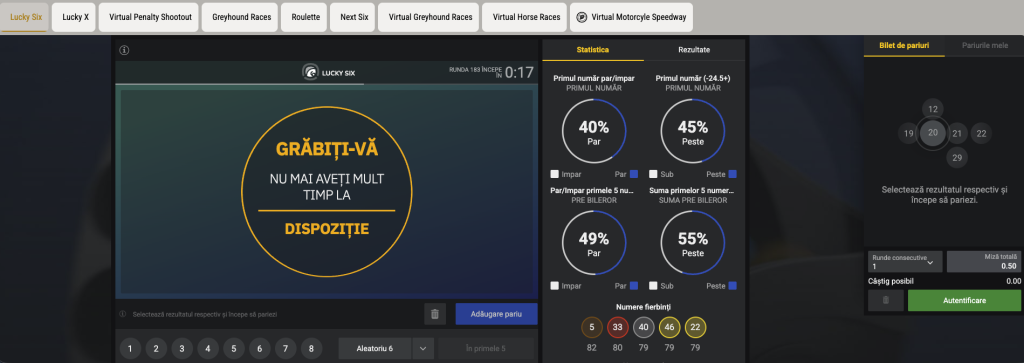Pick number ball 7
Image resolution: width=1024 pixels, height=363 pixels.
(x=285, y=349)
